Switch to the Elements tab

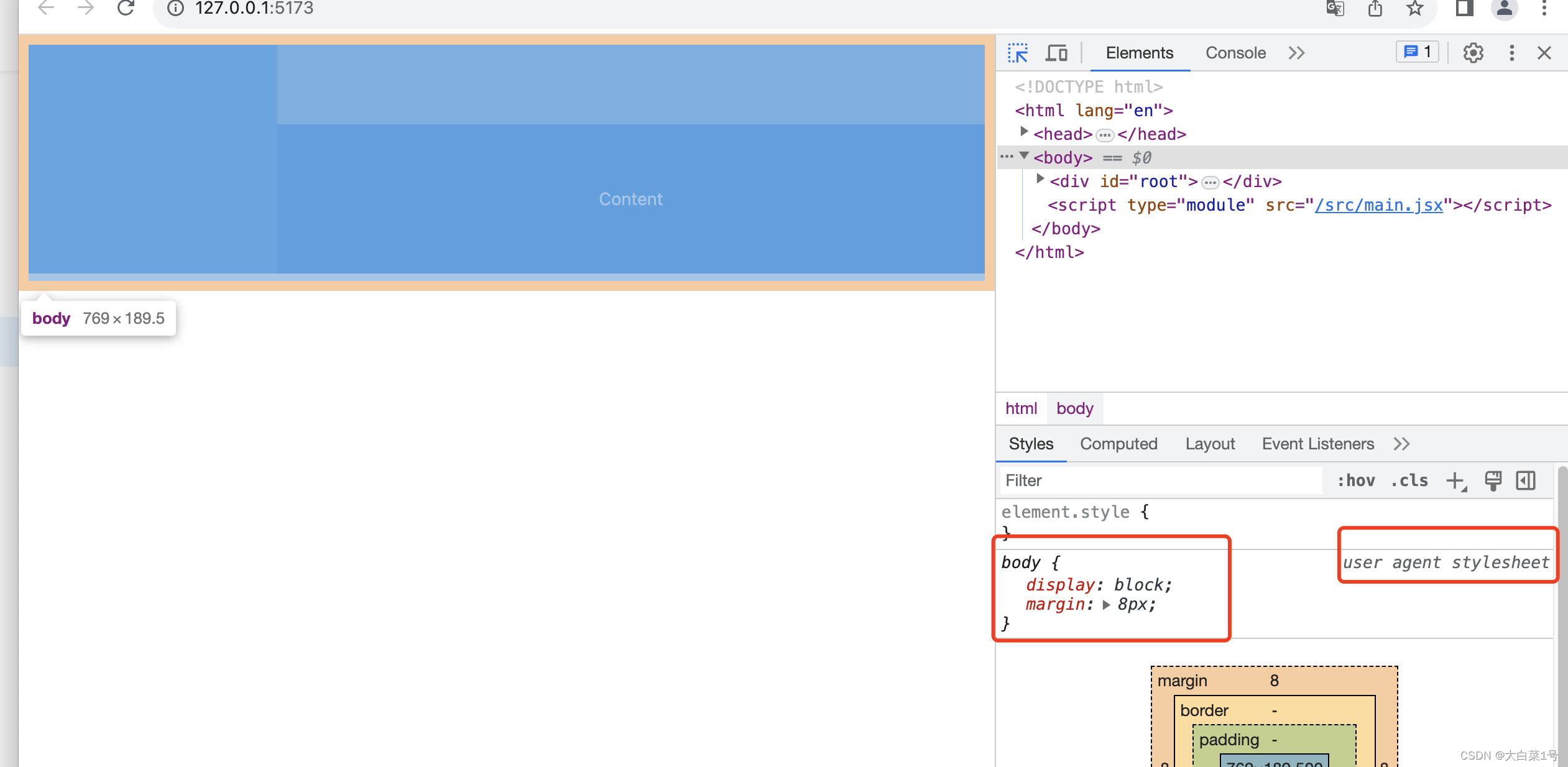tap(1139, 53)
